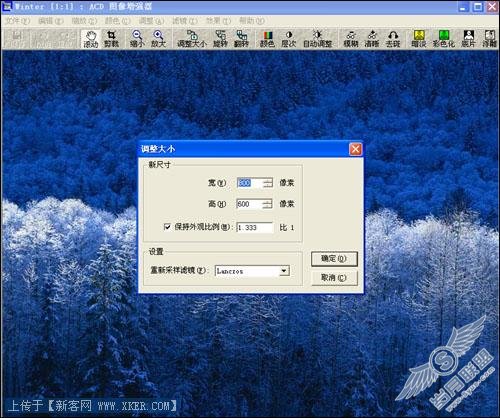Confirm resize with the 确定 button

pos(334,259)
